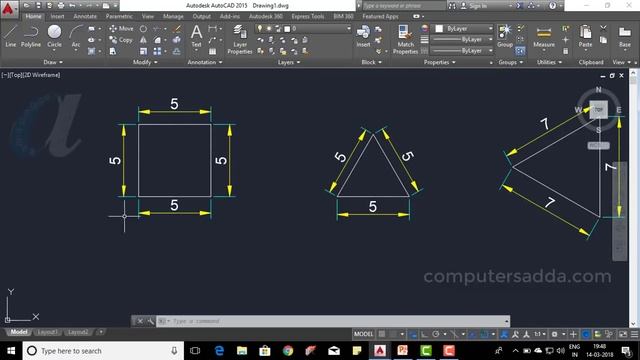
Task: Select the Erase tool icon
Action: pyautogui.click(x=177, y=29)
